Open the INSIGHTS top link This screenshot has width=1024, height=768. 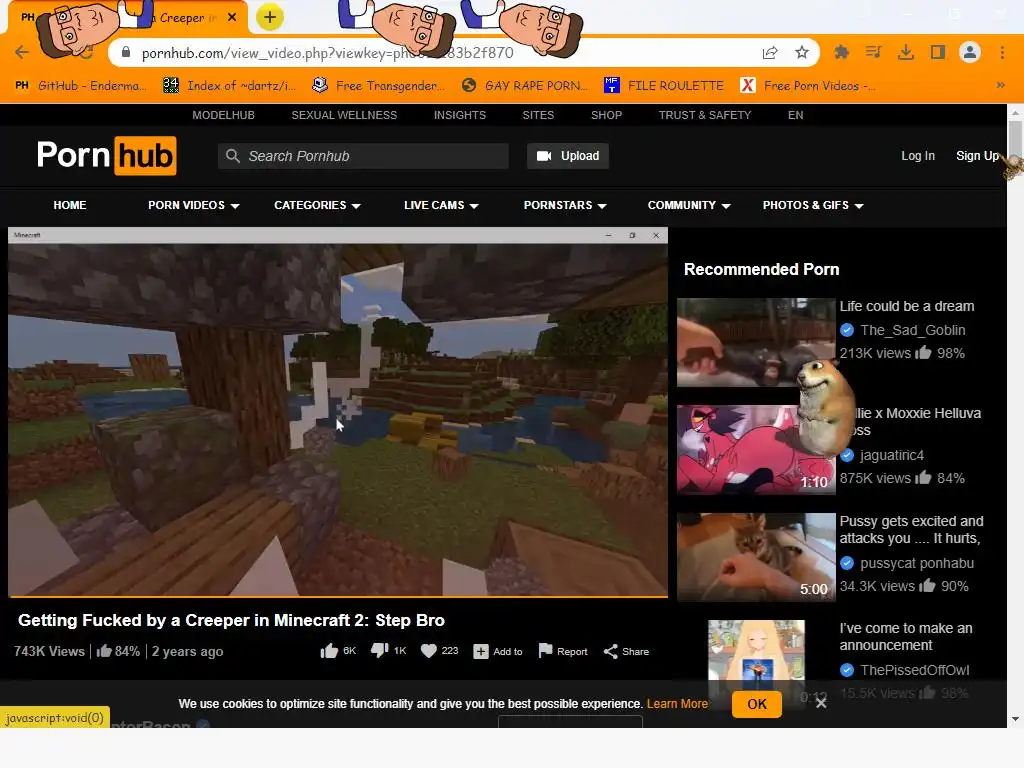(x=460, y=115)
